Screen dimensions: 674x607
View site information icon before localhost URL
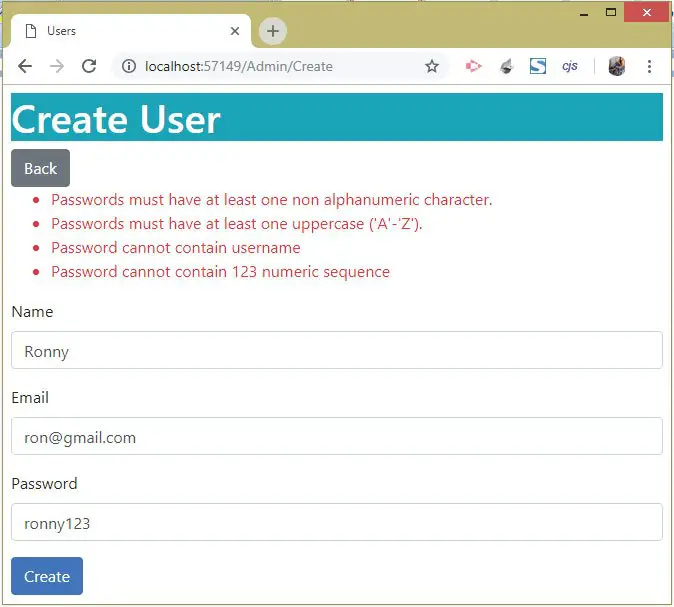(128, 66)
